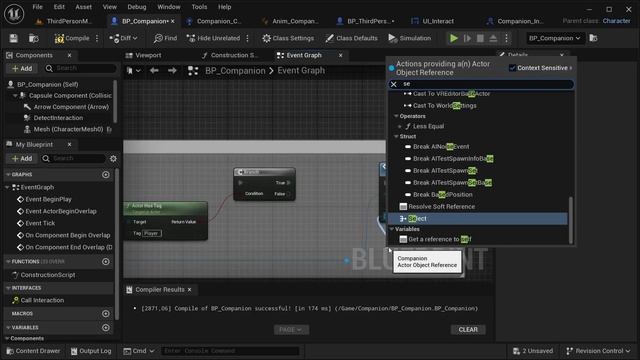Collapse the Struct category in action list
The height and width of the screenshot is (360, 640).
click(x=396, y=136)
